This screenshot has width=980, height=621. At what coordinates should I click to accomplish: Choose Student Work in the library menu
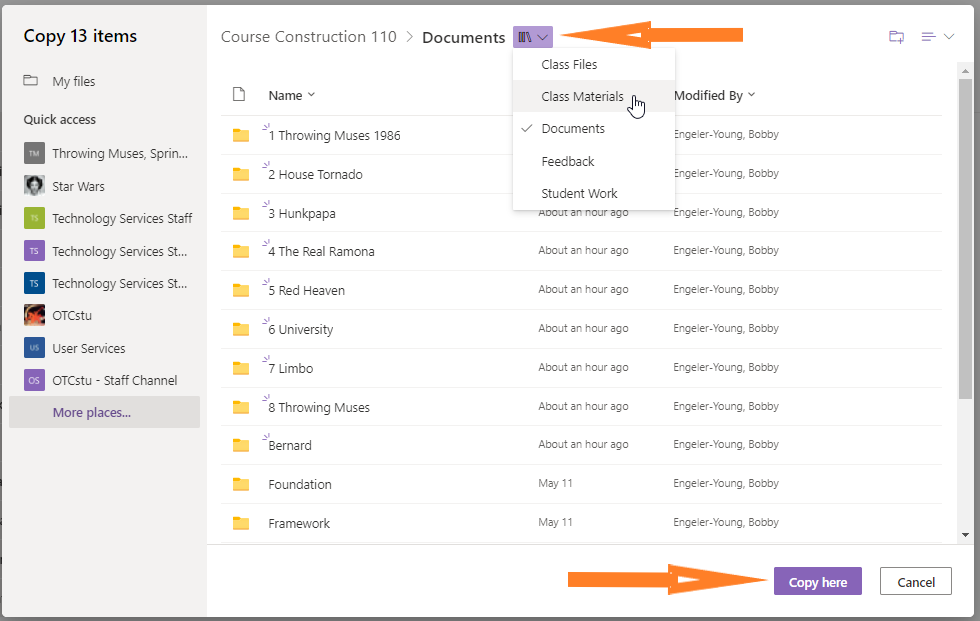(x=594, y=194)
